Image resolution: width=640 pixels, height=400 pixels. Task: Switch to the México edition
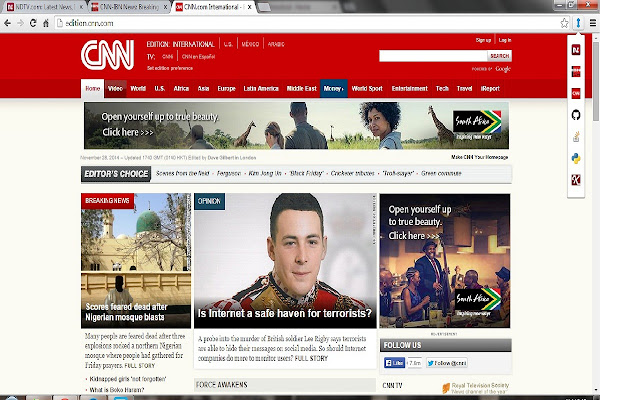(x=250, y=44)
